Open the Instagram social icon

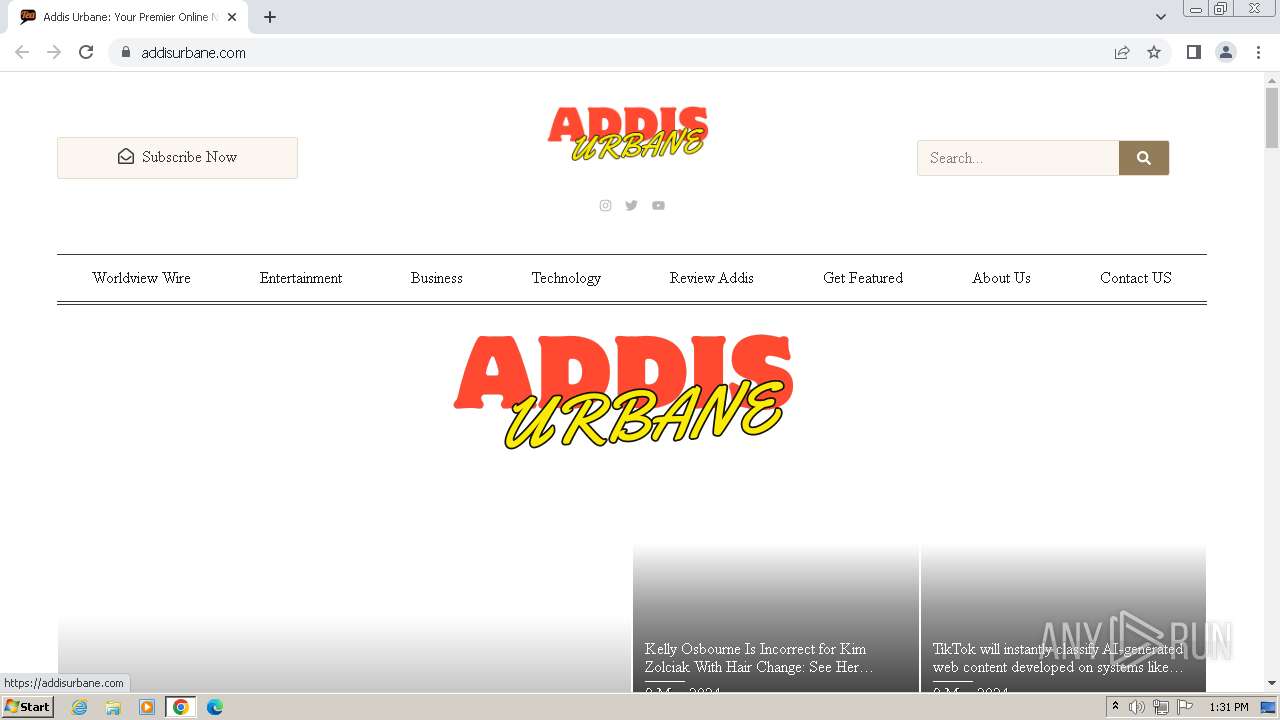pyautogui.click(x=605, y=205)
